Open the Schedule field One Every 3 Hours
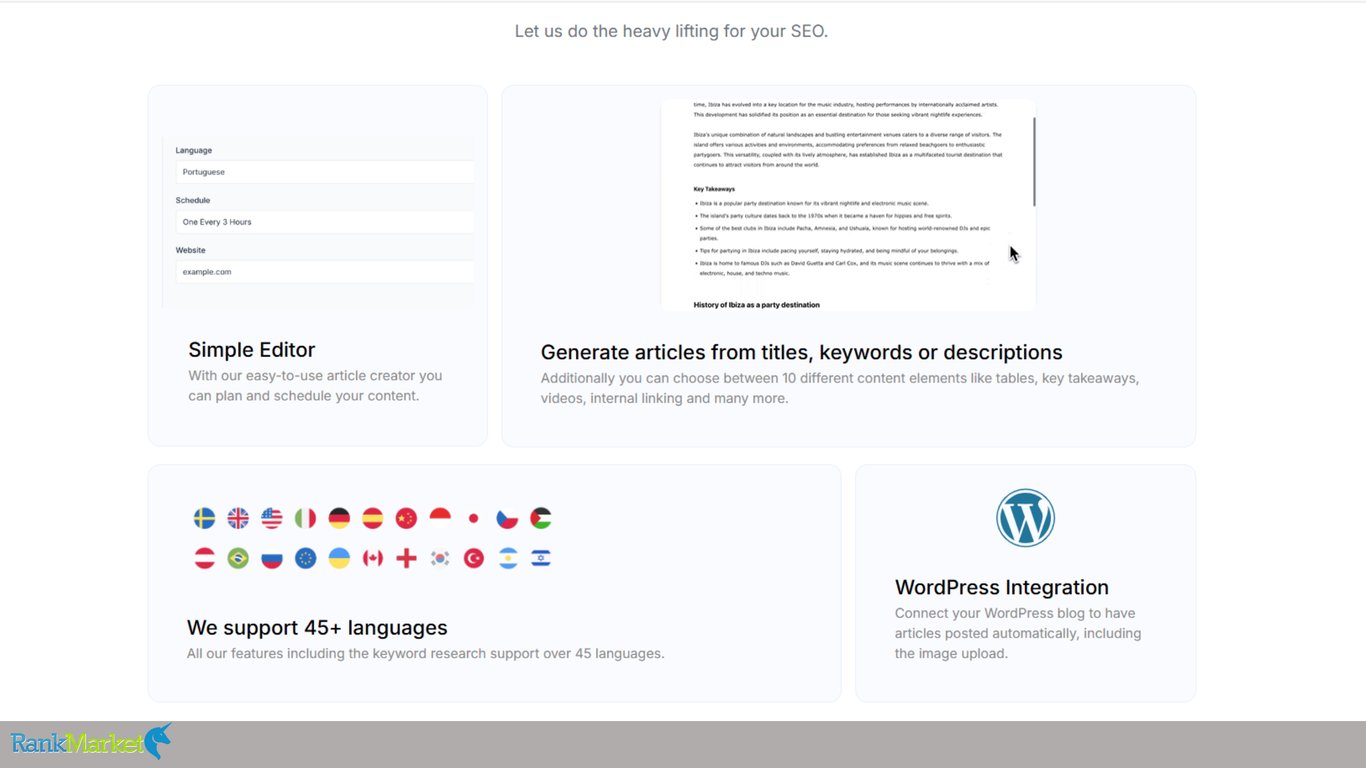The height and width of the screenshot is (768, 1366). pyautogui.click(x=324, y=222)
